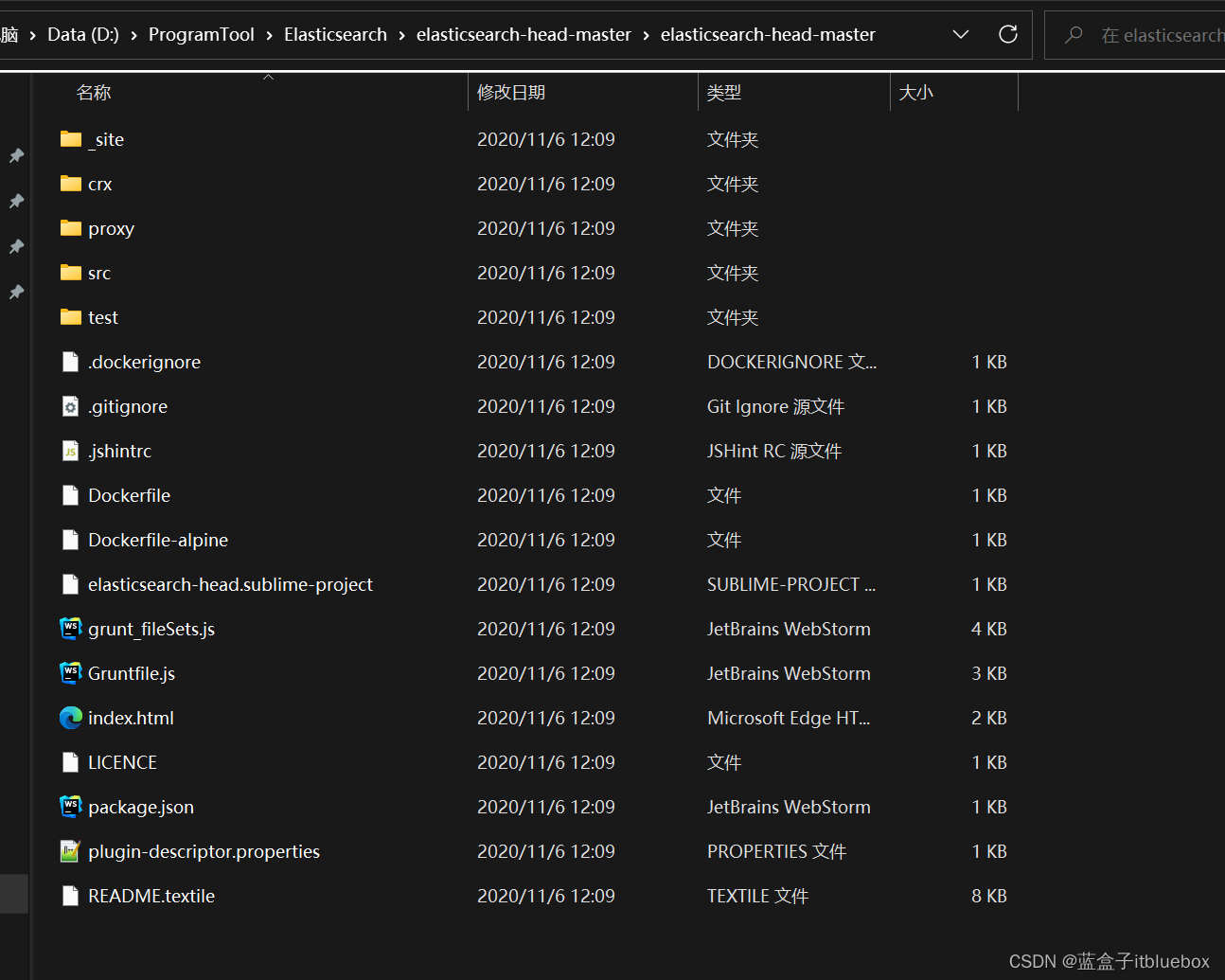Select the src folder
Image resolution: width=1225 pixels, height=980 pixels.
[99, 274]
